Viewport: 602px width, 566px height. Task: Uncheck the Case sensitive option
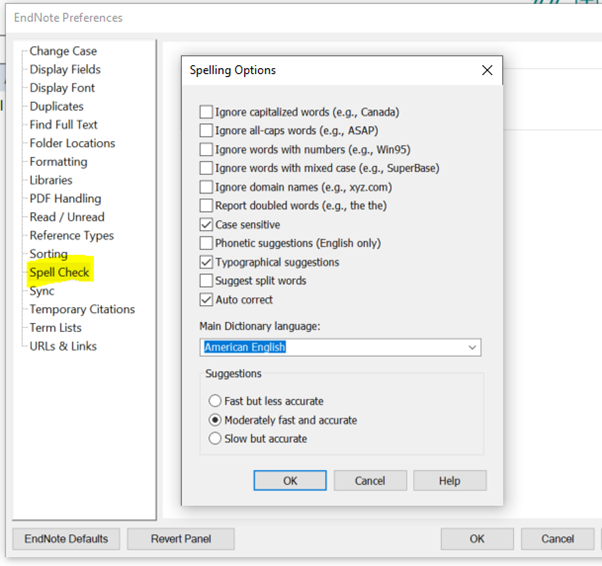tap(206, 225)
